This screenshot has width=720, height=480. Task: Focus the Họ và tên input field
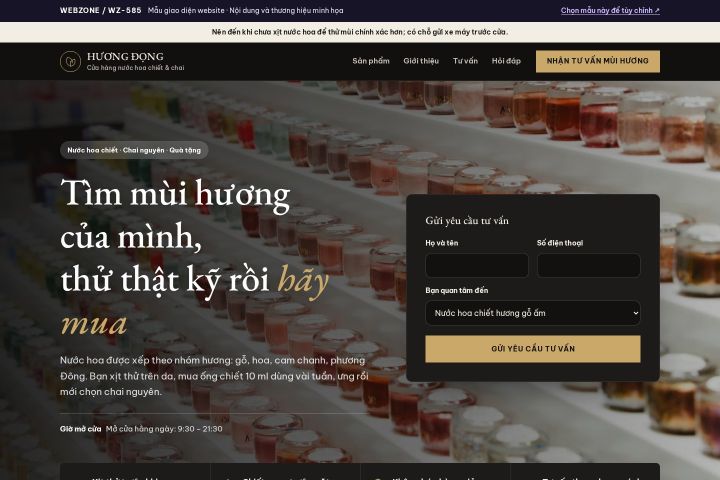coord(477,265)
